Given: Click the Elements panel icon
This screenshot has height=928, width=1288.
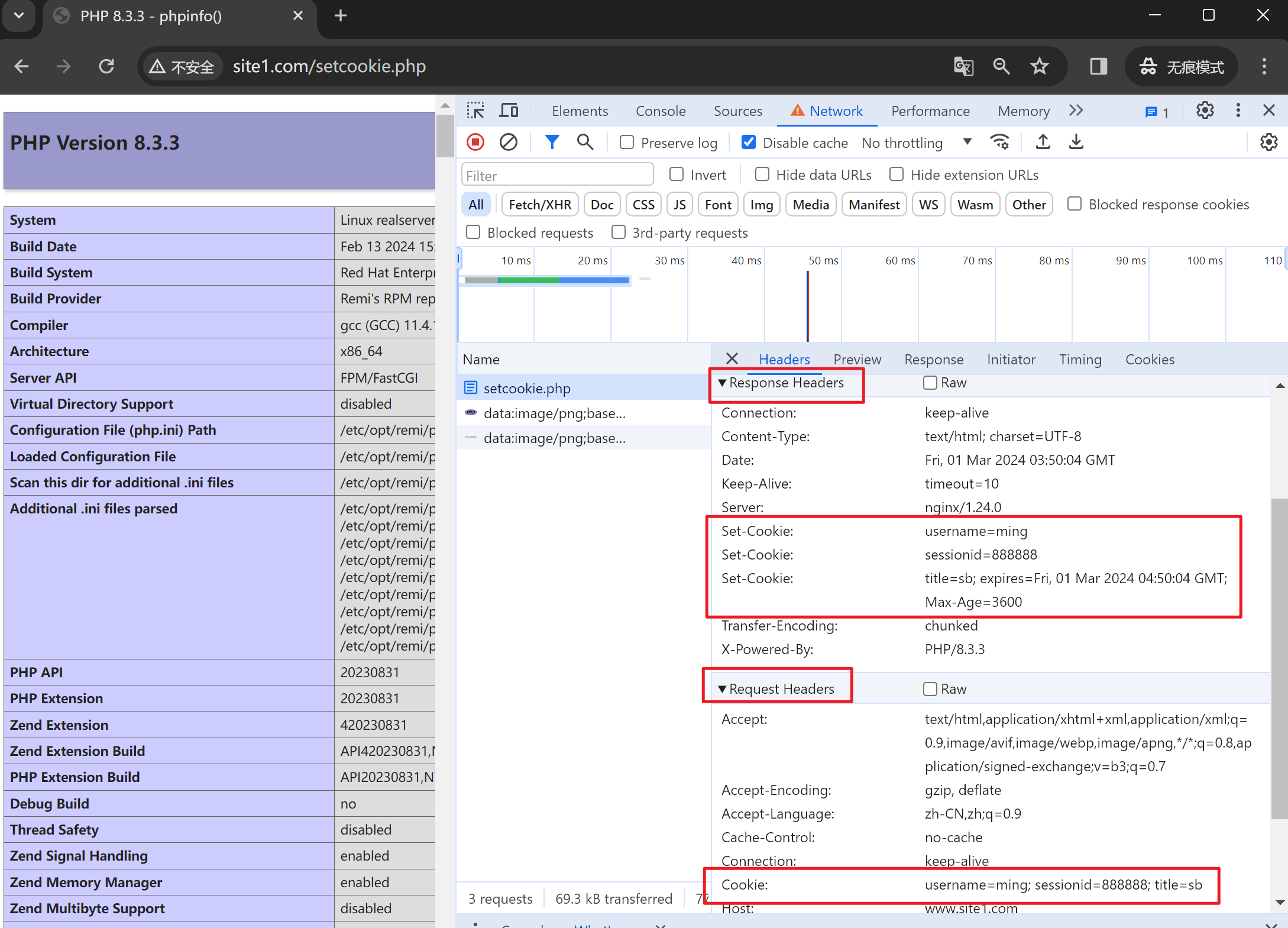Looking at the screenshot, I should pyautogui.click(x=577, y=110).
